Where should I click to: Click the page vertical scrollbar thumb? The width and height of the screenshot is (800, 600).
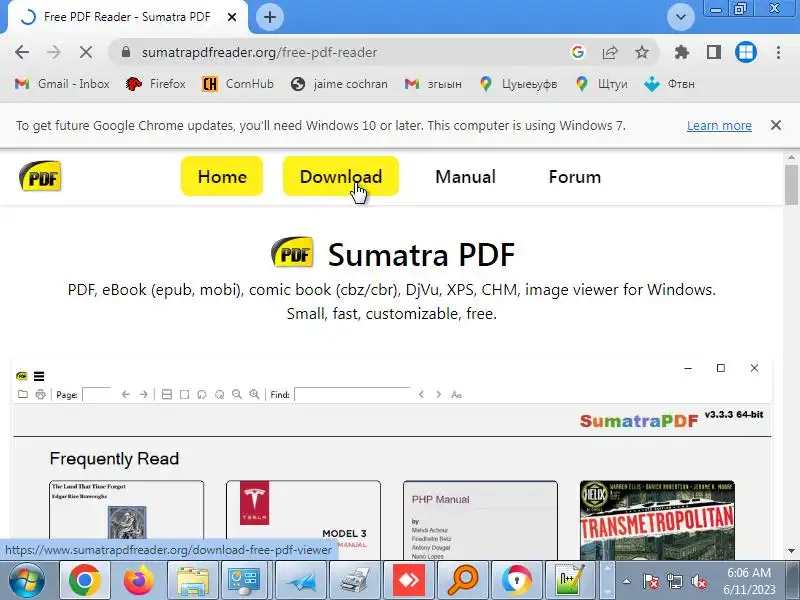pos(791,184)
